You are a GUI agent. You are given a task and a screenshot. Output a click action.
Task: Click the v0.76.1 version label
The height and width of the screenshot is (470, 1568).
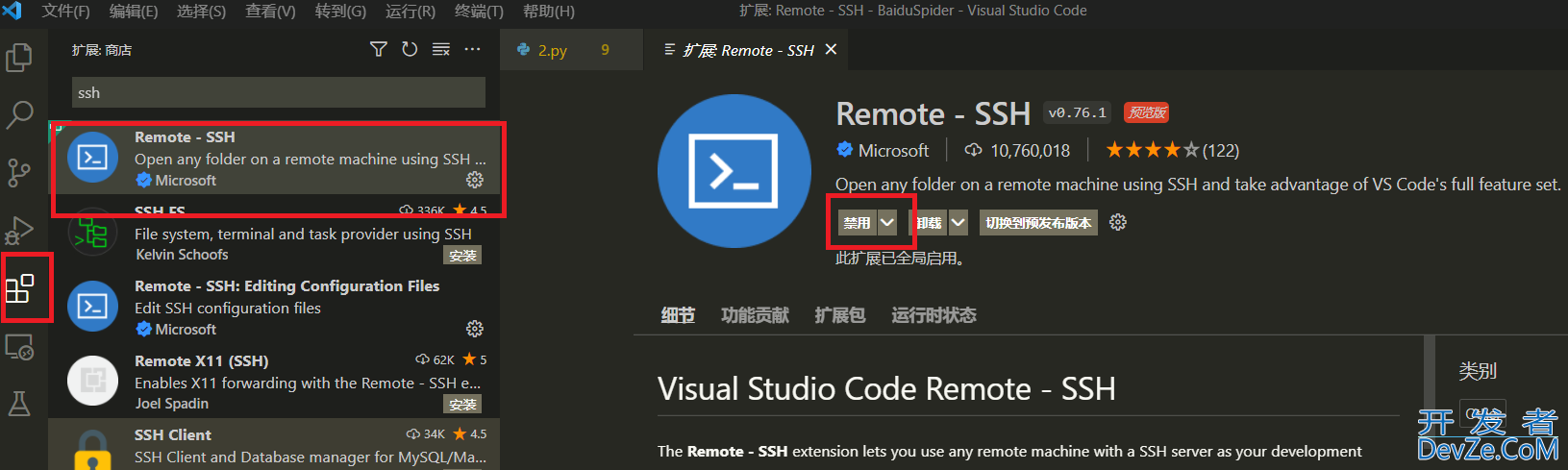pos(1077,112)
